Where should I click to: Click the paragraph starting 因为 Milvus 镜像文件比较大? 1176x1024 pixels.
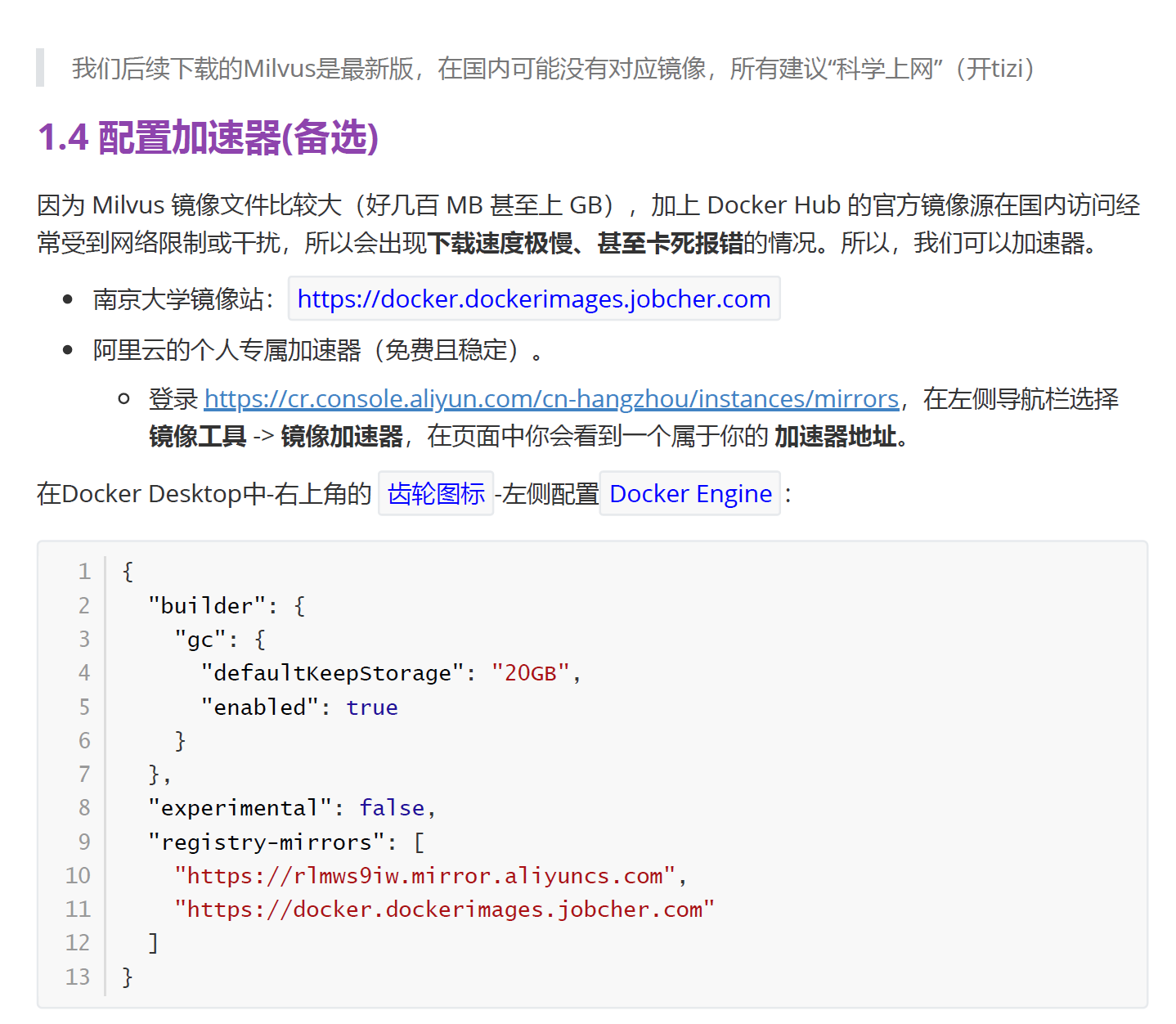[x=588, y=223]
